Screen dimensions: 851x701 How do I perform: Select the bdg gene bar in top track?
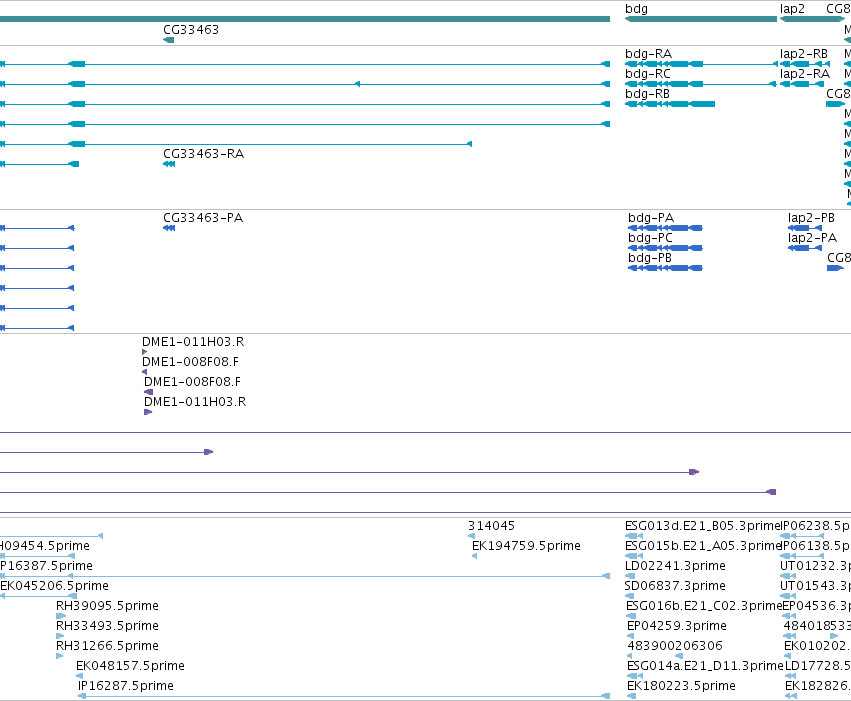point(701,19)
